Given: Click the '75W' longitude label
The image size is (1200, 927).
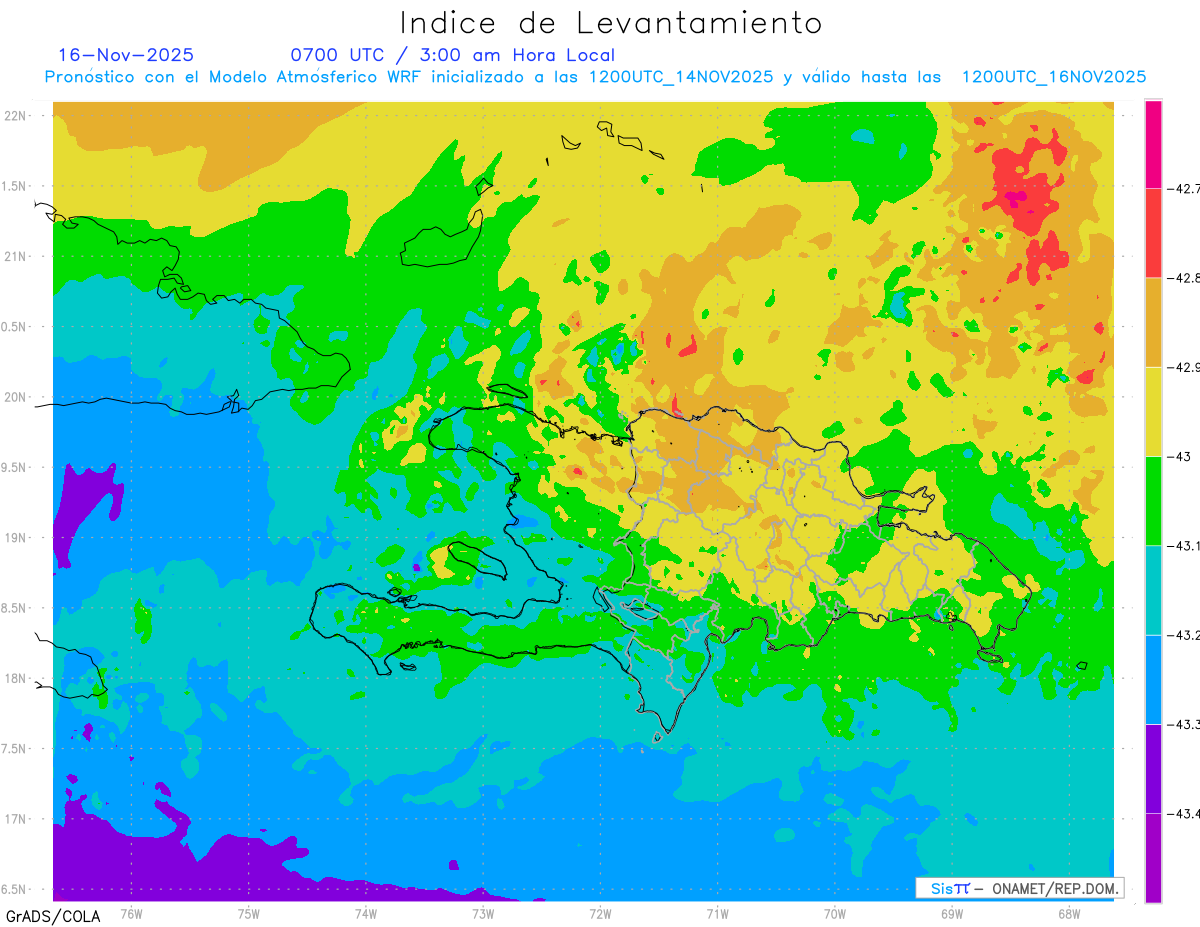Looking at the screenshot, I should [248, 914].
